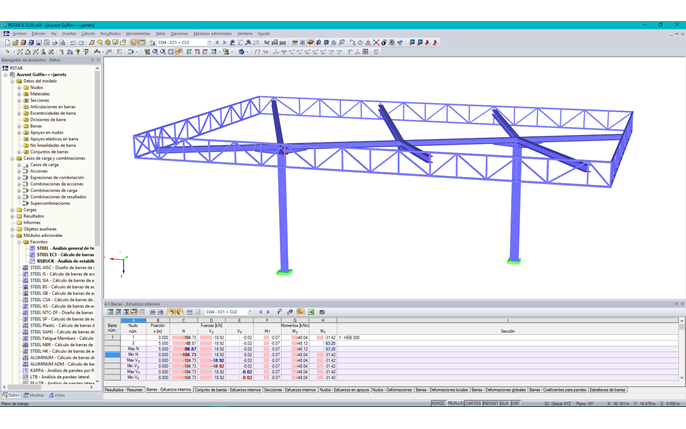Click the Save diskette icon in the toolbar
The image size is (686, 429).
pyautogui.click(x=38, y=42)
